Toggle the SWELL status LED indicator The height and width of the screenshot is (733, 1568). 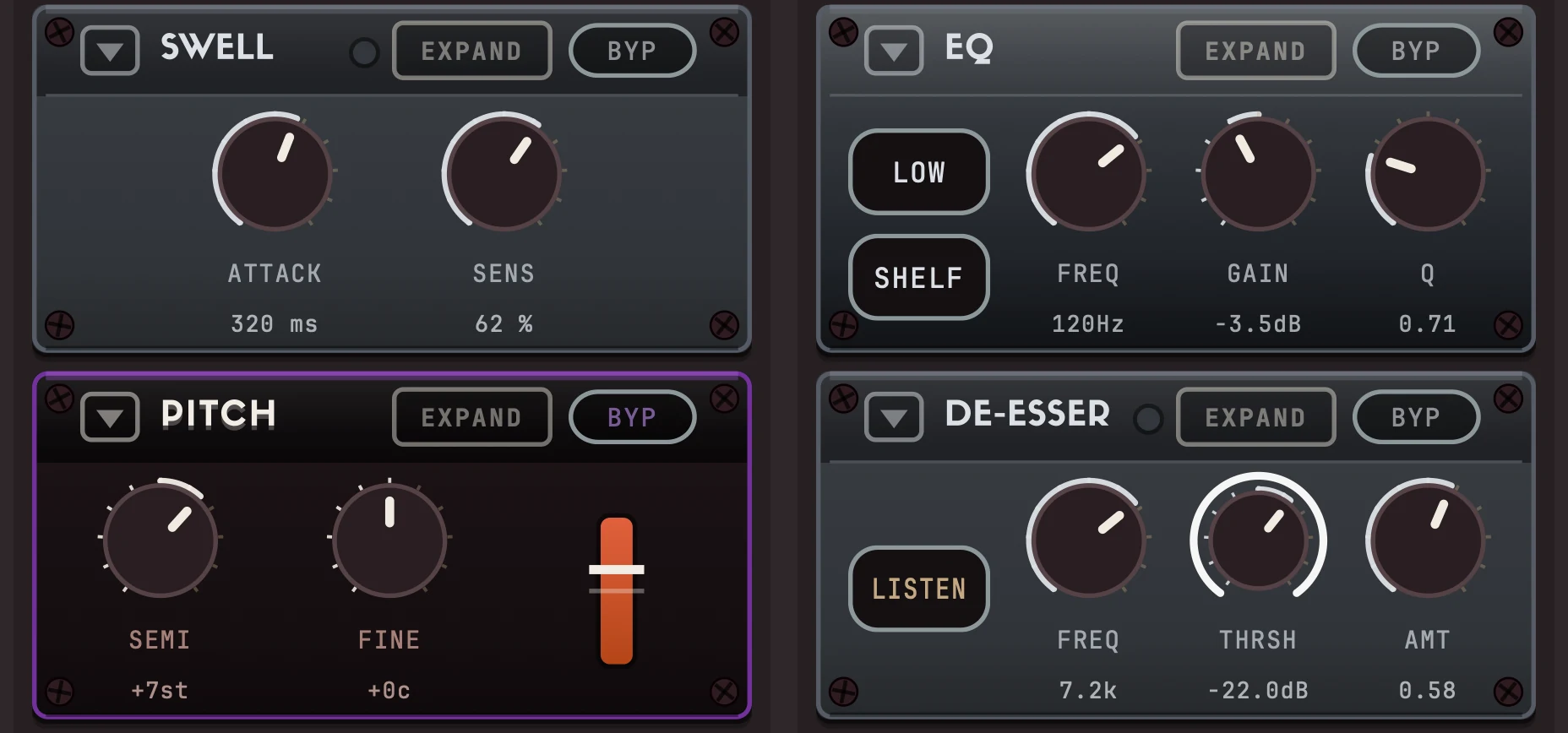tap(364, 52)
